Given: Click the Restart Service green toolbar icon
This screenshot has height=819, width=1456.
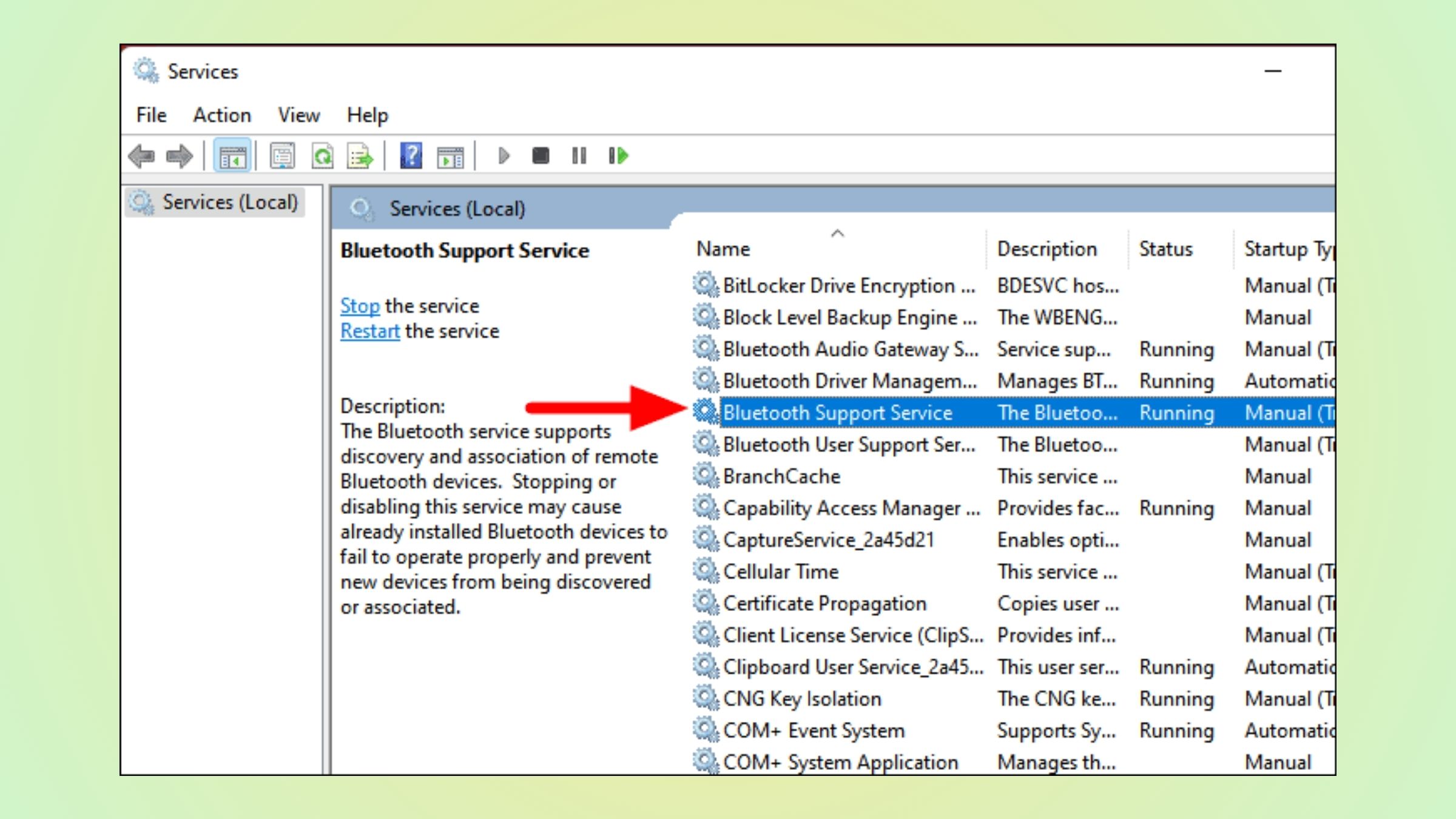Looking at the screenshot, I should 618,157.
